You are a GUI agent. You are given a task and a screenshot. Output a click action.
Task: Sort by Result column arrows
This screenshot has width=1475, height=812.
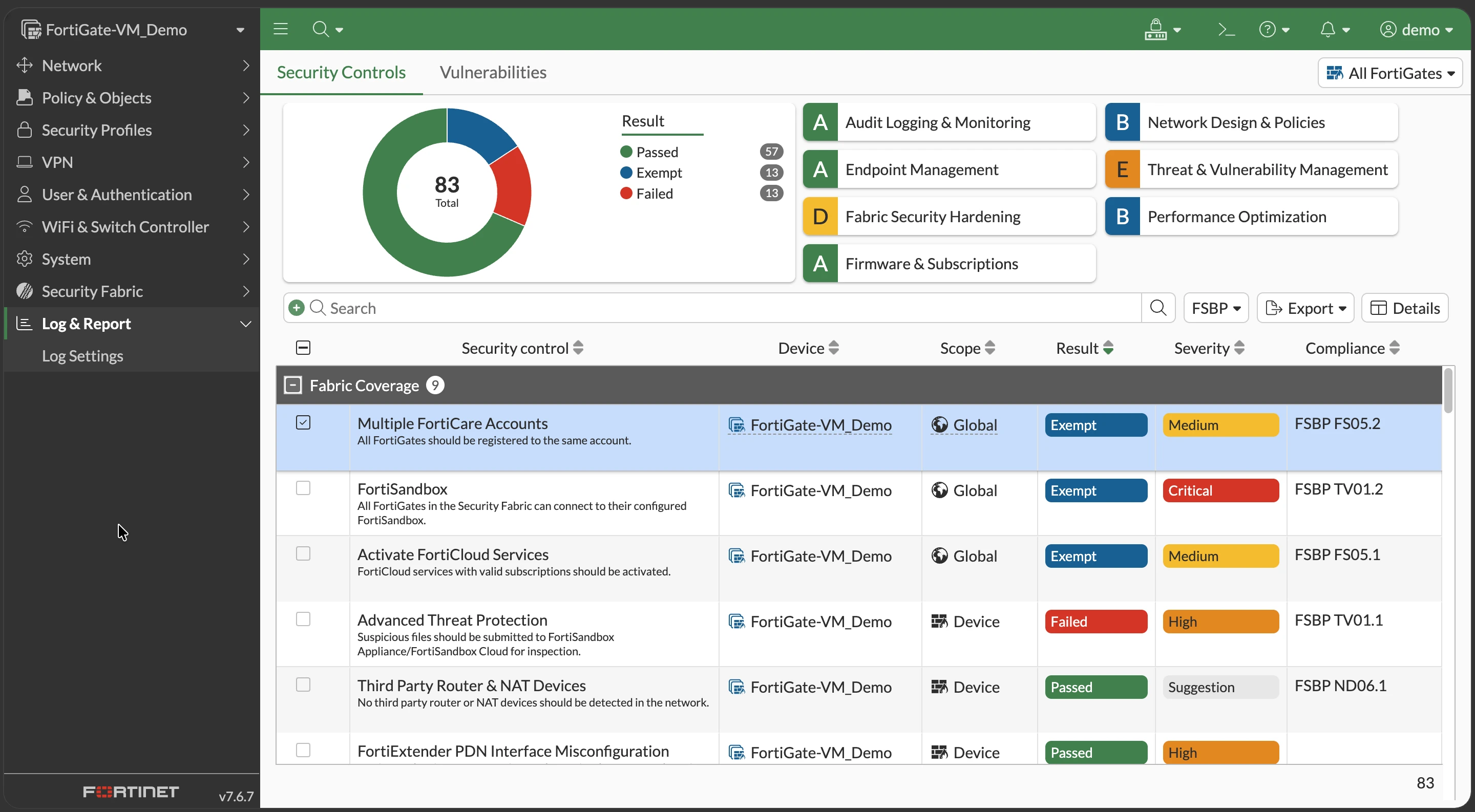point(1108,348)
